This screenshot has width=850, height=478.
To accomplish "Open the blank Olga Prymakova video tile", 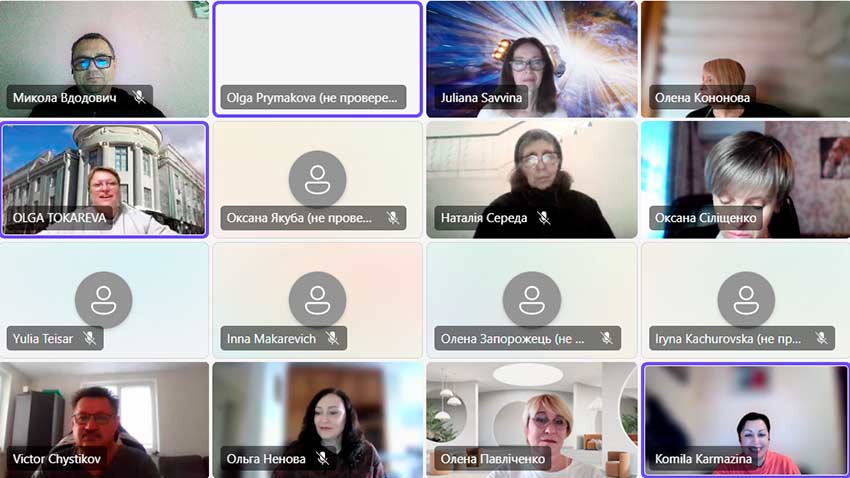I will pyautogui.click(x=318, y=59).
